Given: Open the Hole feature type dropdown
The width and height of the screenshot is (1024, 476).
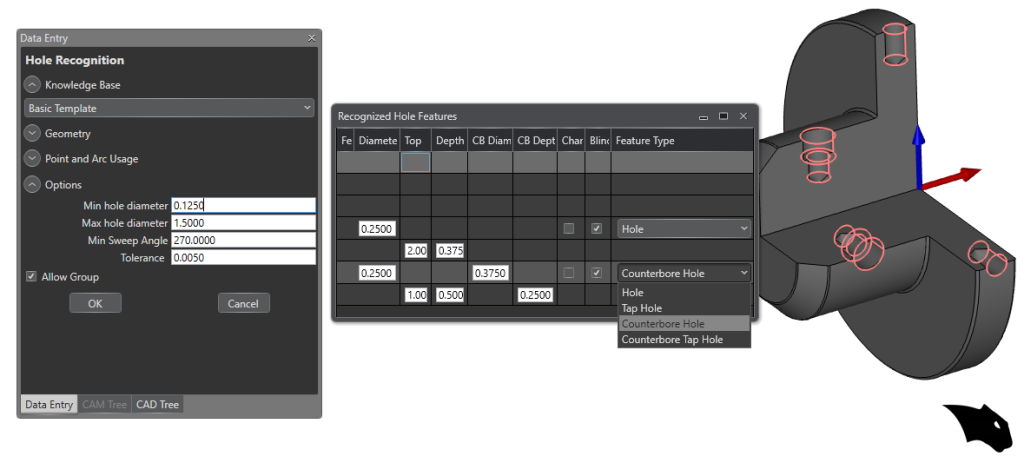Looking at the screenshot, I should pos(683,229).
